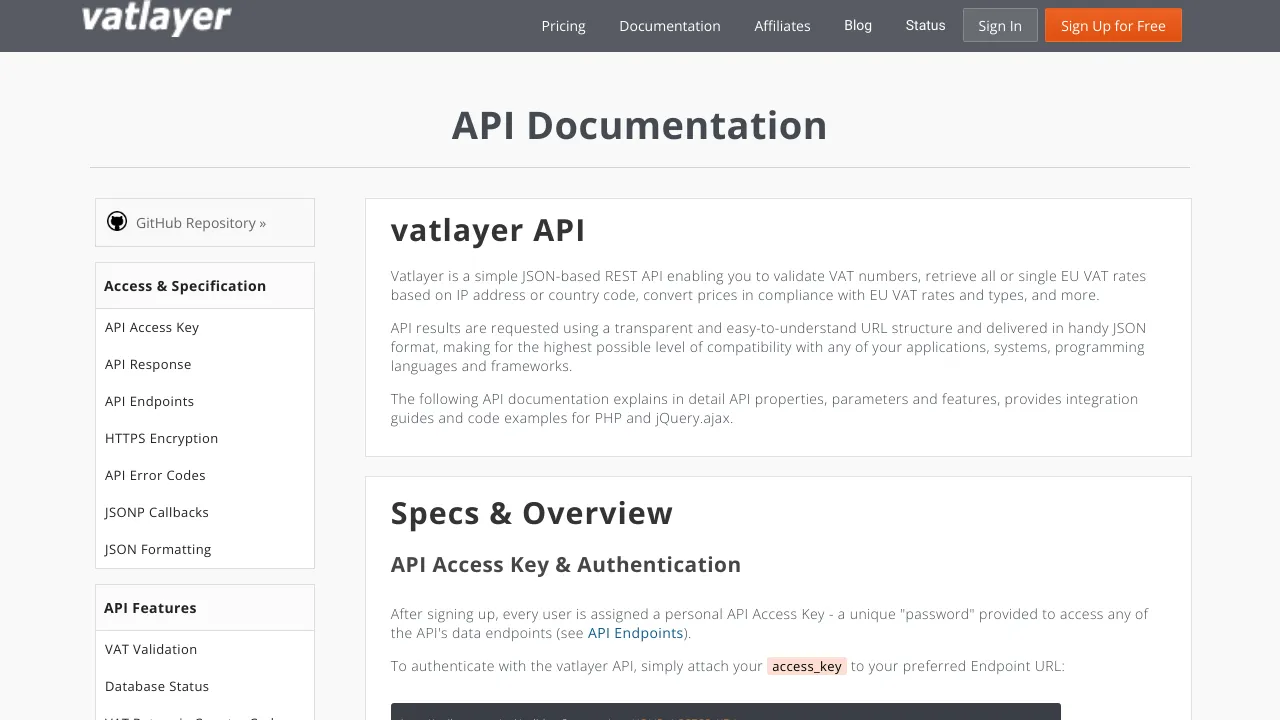Click the vatlayer API heading
The image size is (1280, 720).
488,230
